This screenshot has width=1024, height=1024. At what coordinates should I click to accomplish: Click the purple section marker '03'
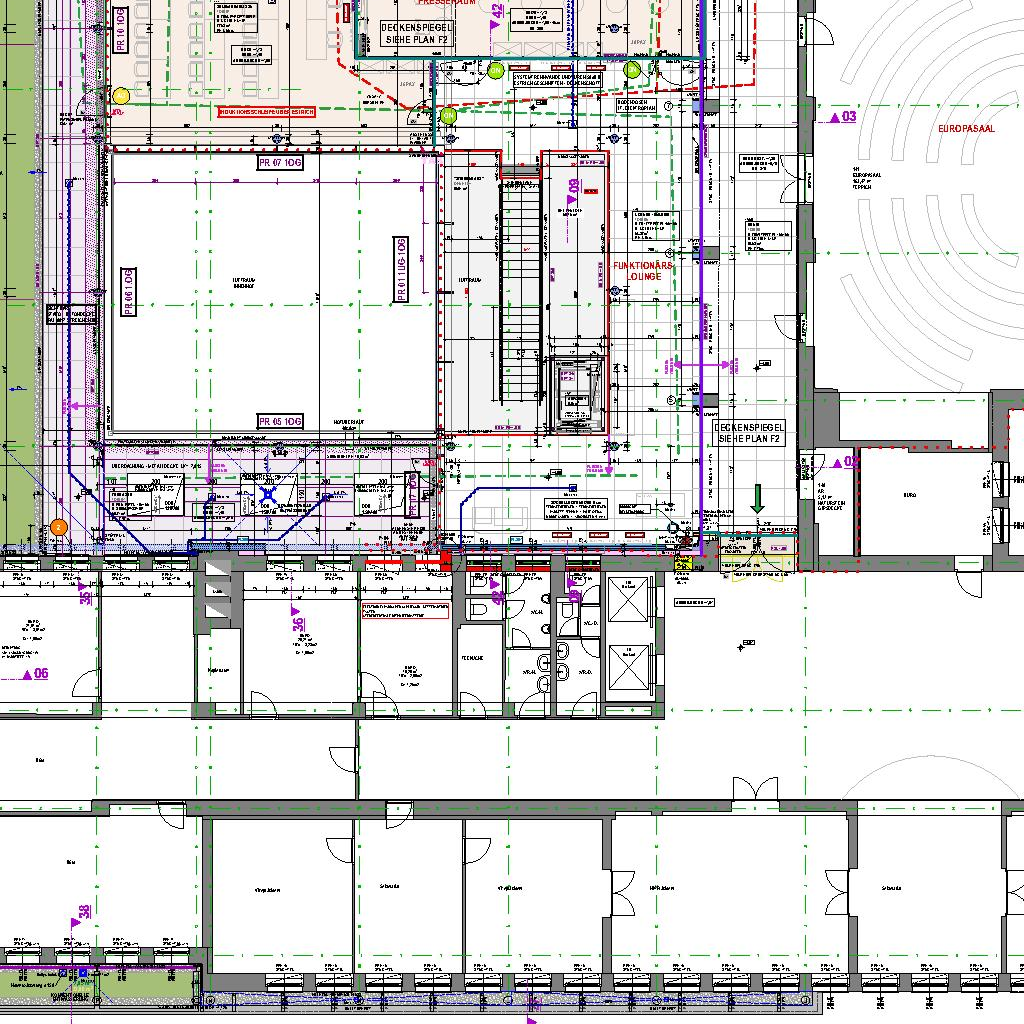coord(843,117)
